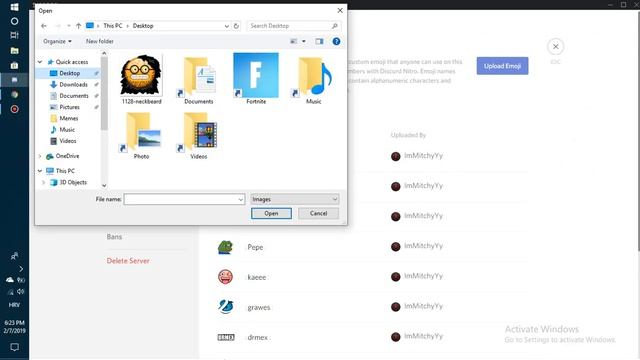
Task: Open the Windows Start menu
Action: click(14, 7)
